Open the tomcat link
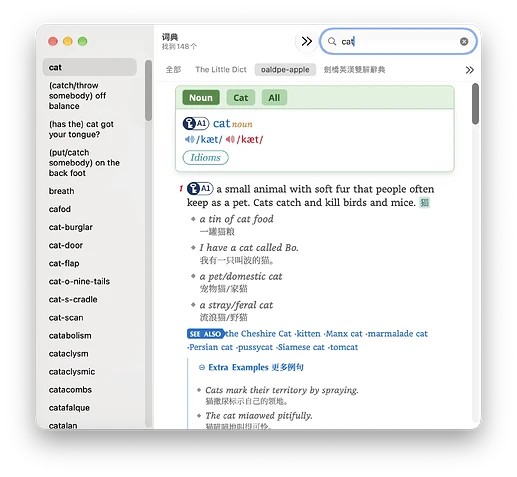Screen dimensions: 517x477 [x=344, y=347]
